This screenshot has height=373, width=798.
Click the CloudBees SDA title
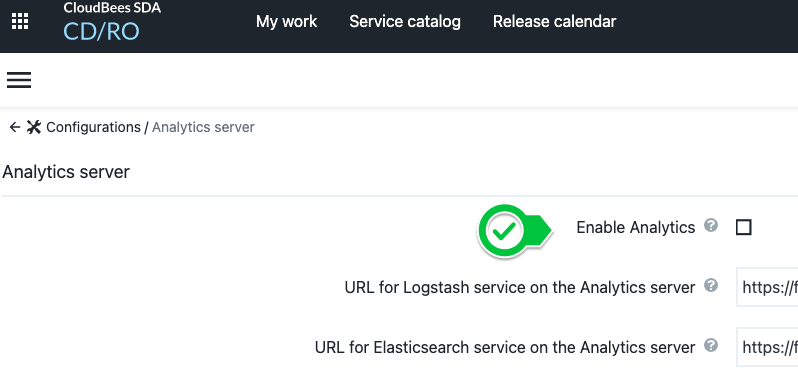(x=112, y=8)
